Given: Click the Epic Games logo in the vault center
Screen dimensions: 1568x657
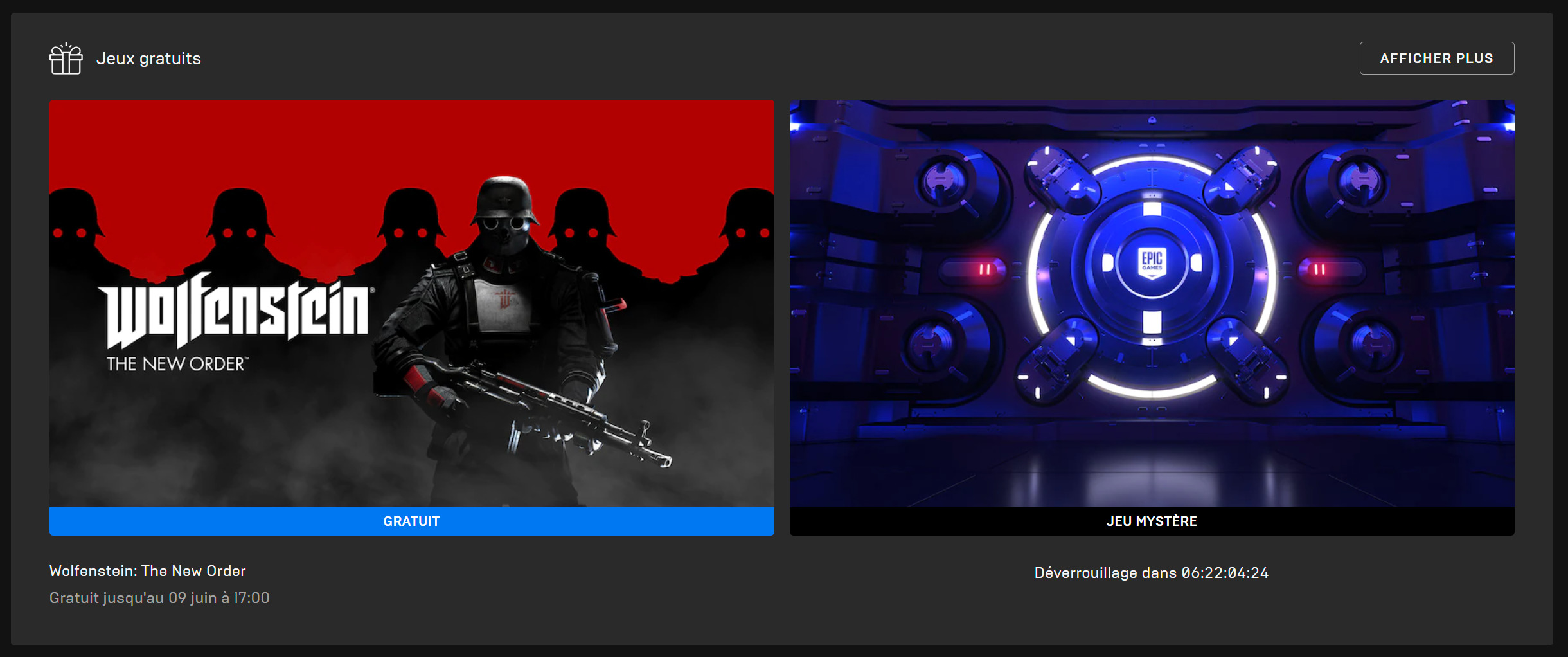Looking at the screenshot, I should [1152, 262].
